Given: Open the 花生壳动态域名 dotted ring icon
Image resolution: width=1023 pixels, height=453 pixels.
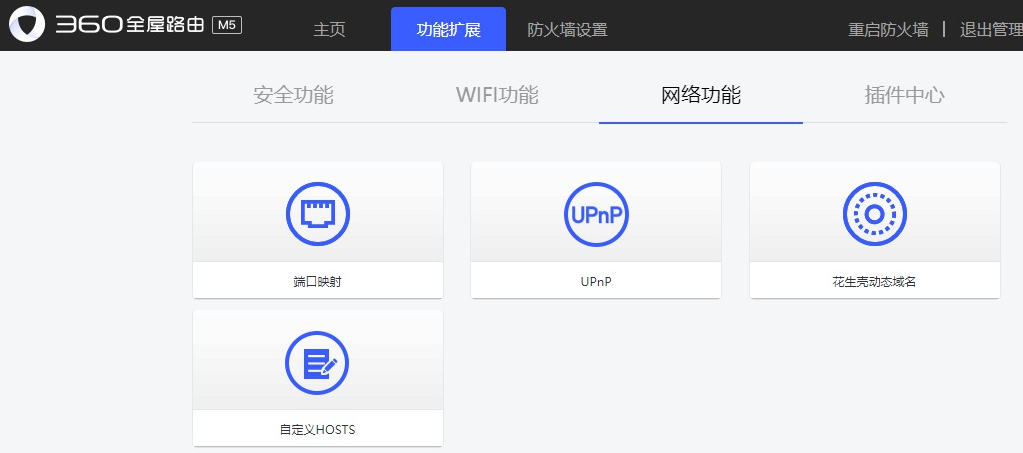Looking at the screenshot, I should [874, 214].
